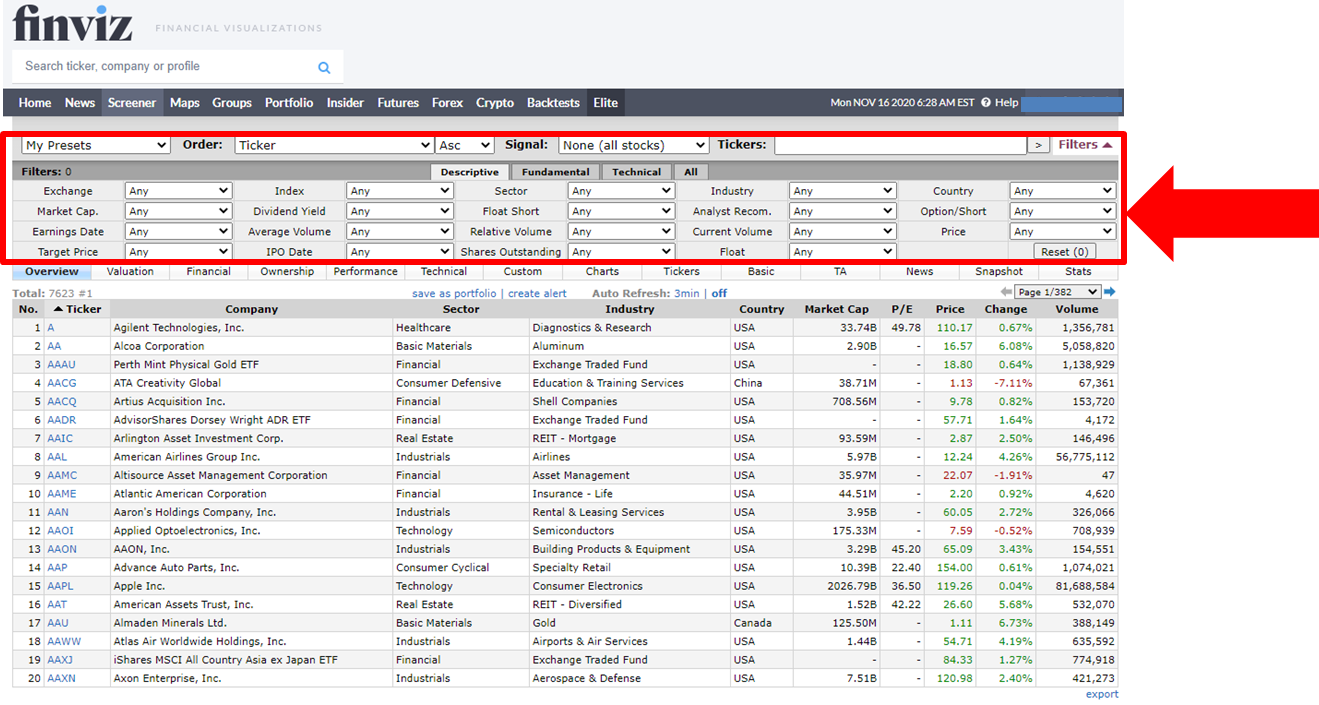This screenshot has width=1319, height=705.
Task: Switch to the Snapshot view tab
Action: tap(999, 271)
